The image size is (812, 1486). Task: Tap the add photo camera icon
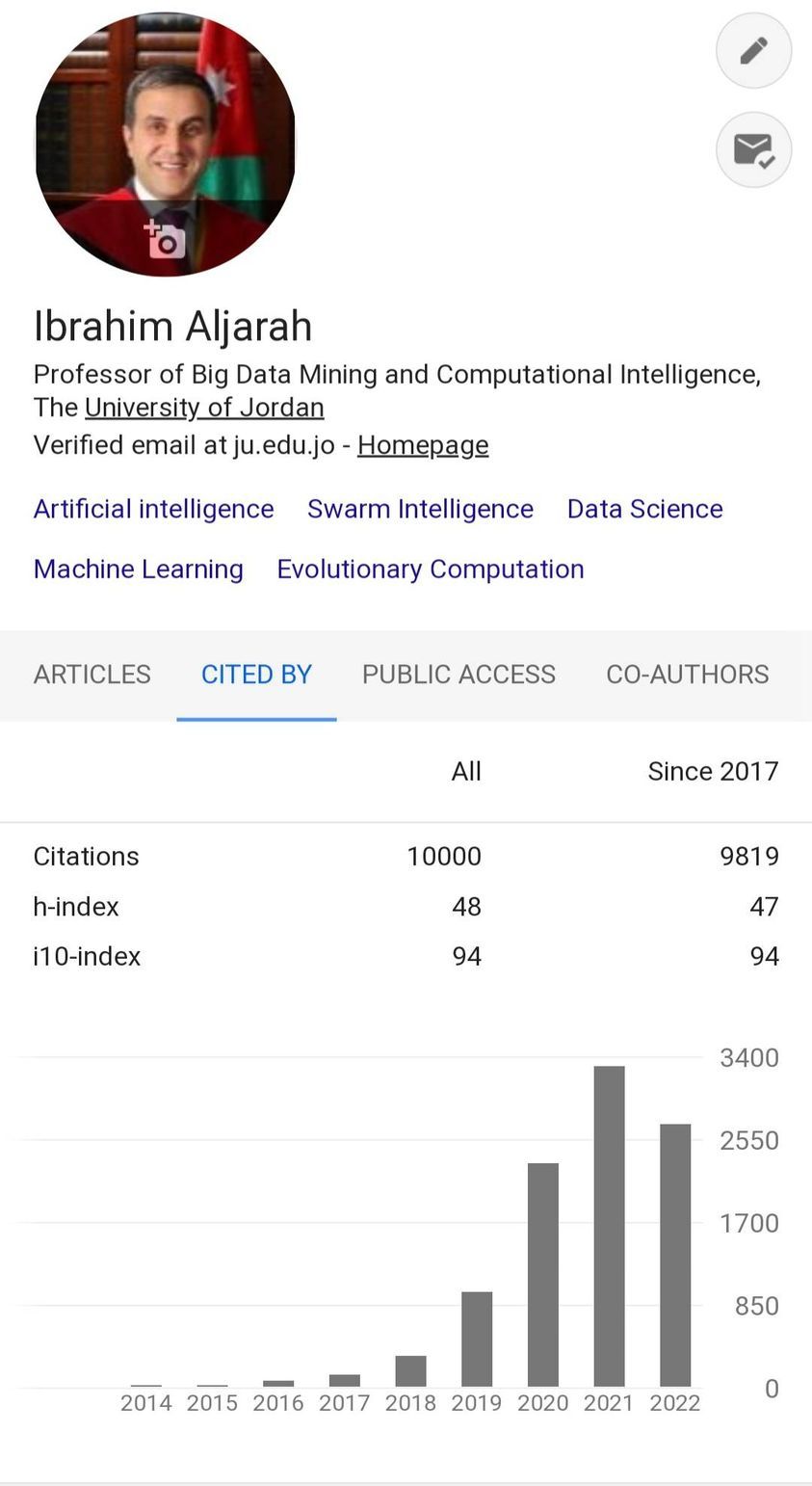point(165,239)
